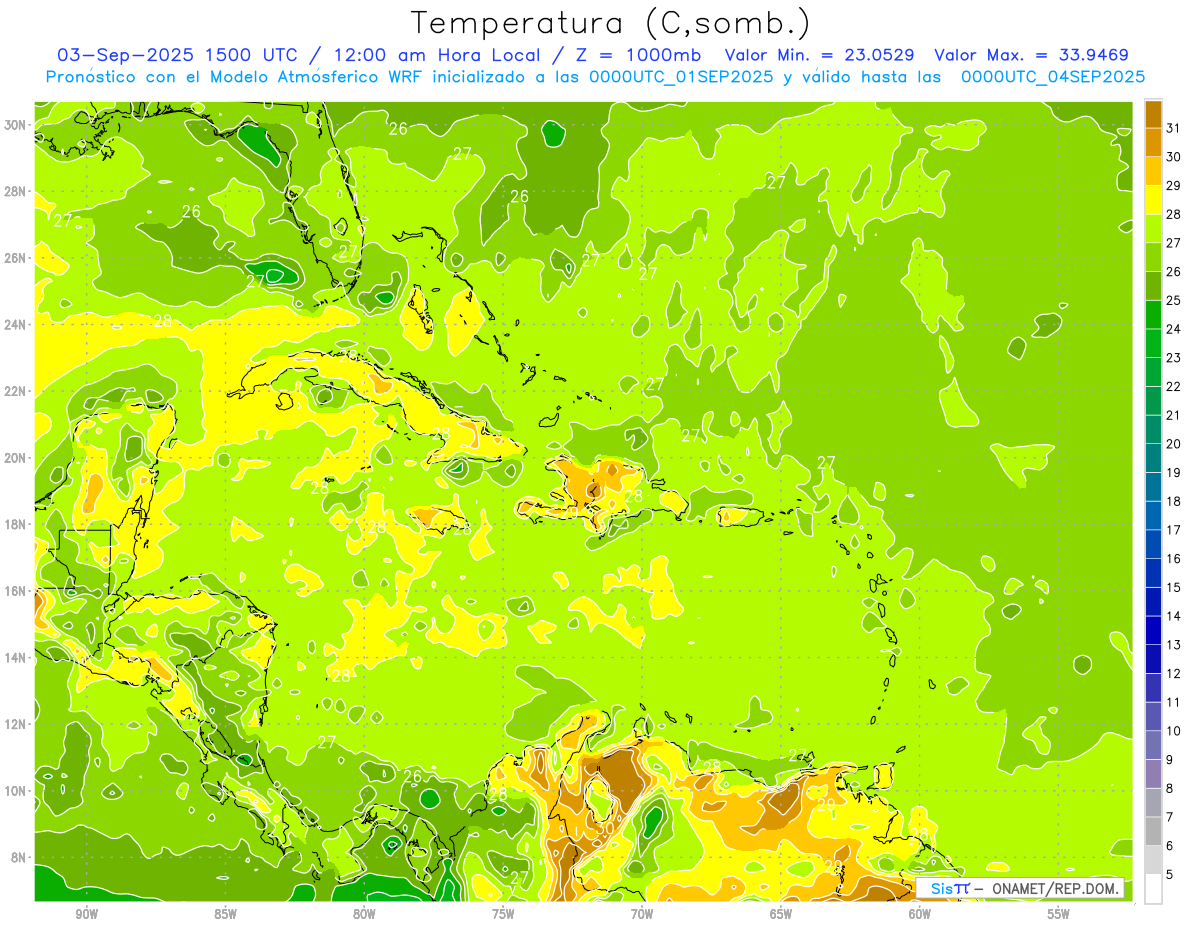Click the gray colorbar band between 6 and 7
The image size is (1200, 927).
(x=1153, y=832)
